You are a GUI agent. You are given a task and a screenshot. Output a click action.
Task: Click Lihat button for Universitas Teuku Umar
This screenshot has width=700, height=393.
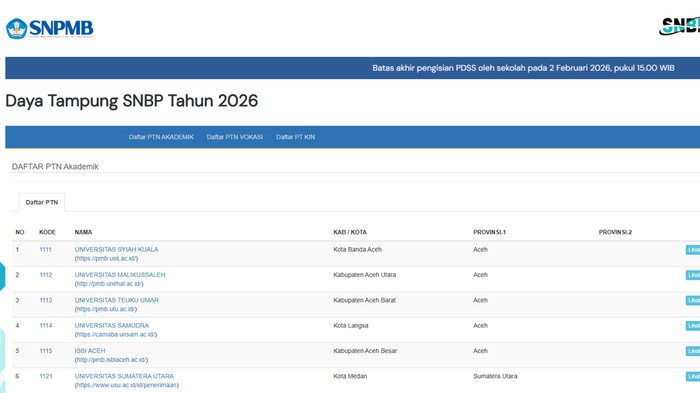(693, 301)
